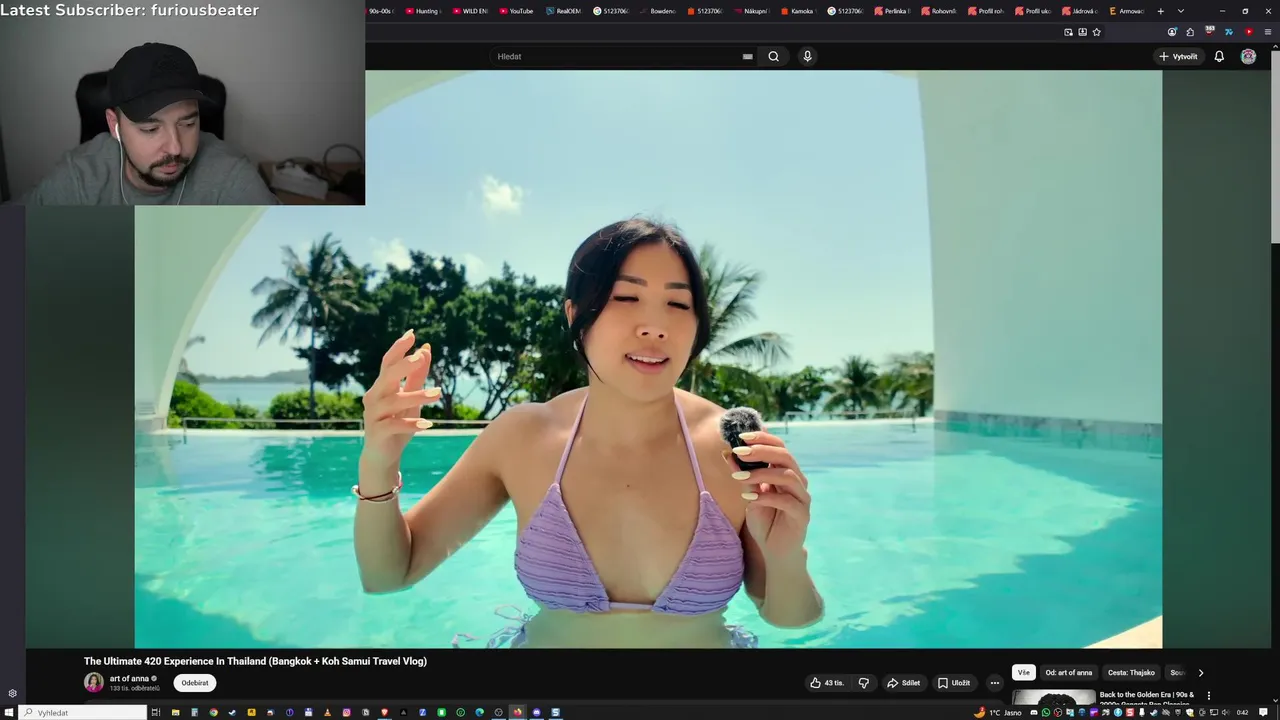
Task: Open the art of anna channel link
Action: pyautogui.click(x=129, y=678)
